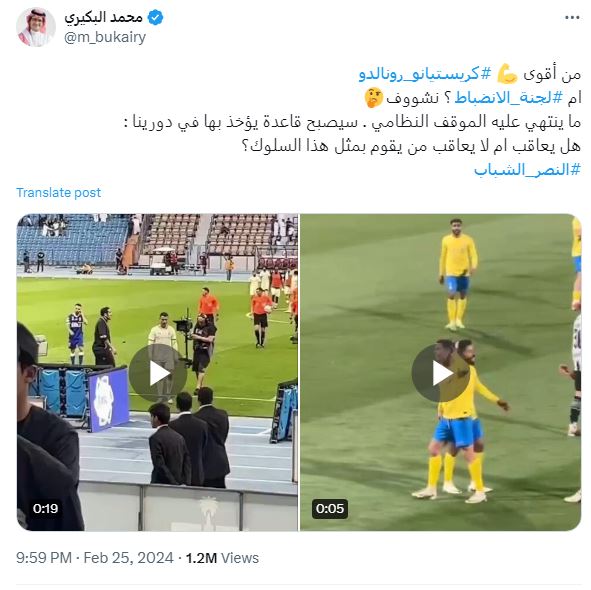
Task: Open the 9:59 PM Feb 25, 2024 timestamp
Action: pos(95,558)
